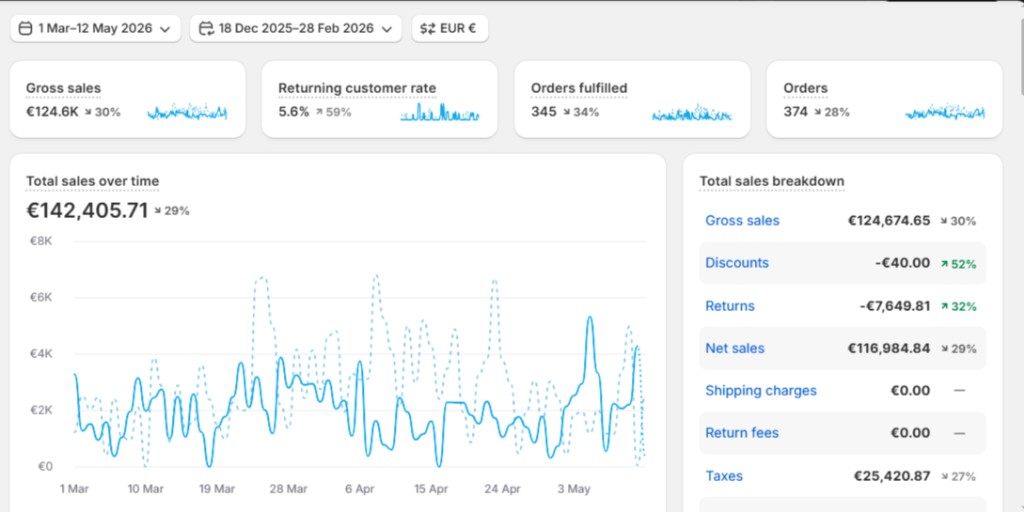The width and height of the screenshot is (1024, 512).
Task: Click the Total sales breakdown heading
Action: click(772, 182)
